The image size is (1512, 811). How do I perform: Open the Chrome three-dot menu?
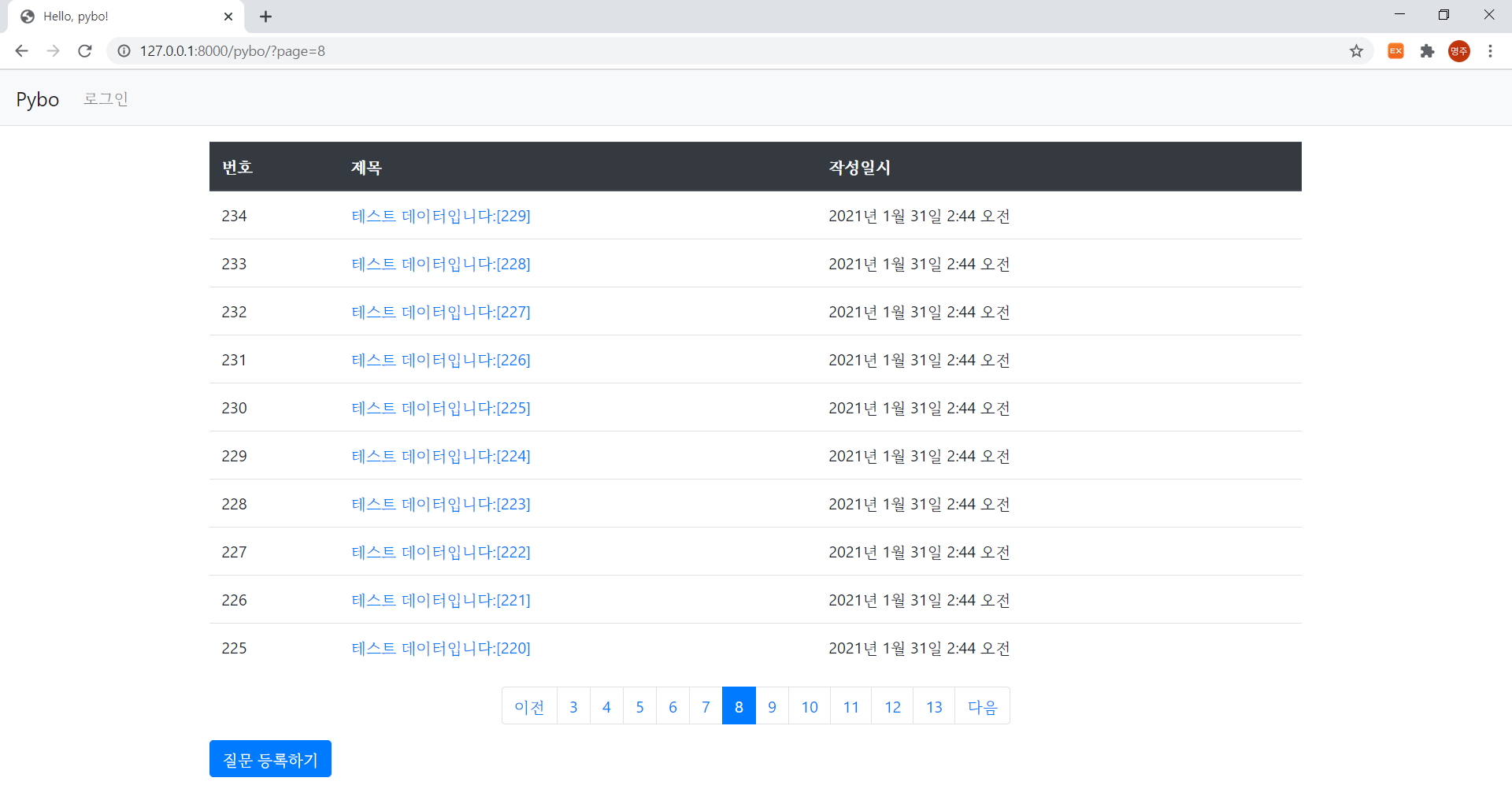coord(1491,50)
